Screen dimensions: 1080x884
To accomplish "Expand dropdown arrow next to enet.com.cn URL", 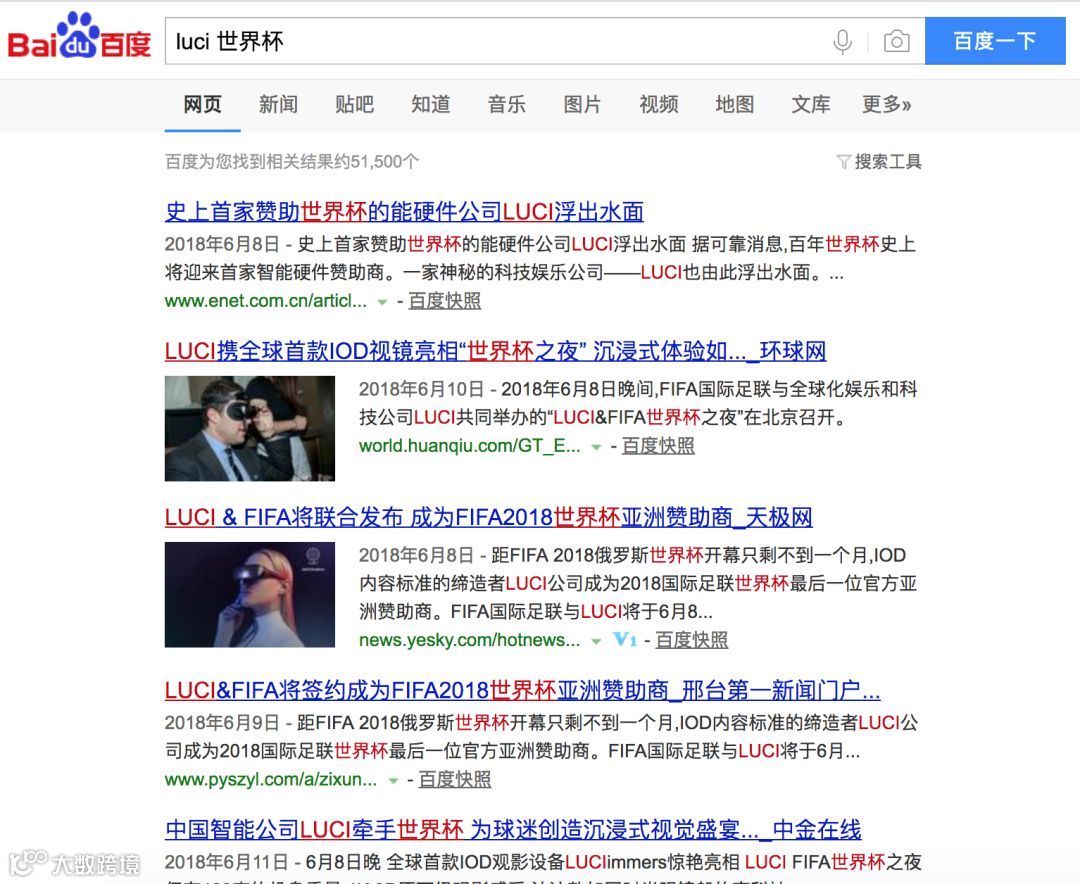I will coord(382,302).
